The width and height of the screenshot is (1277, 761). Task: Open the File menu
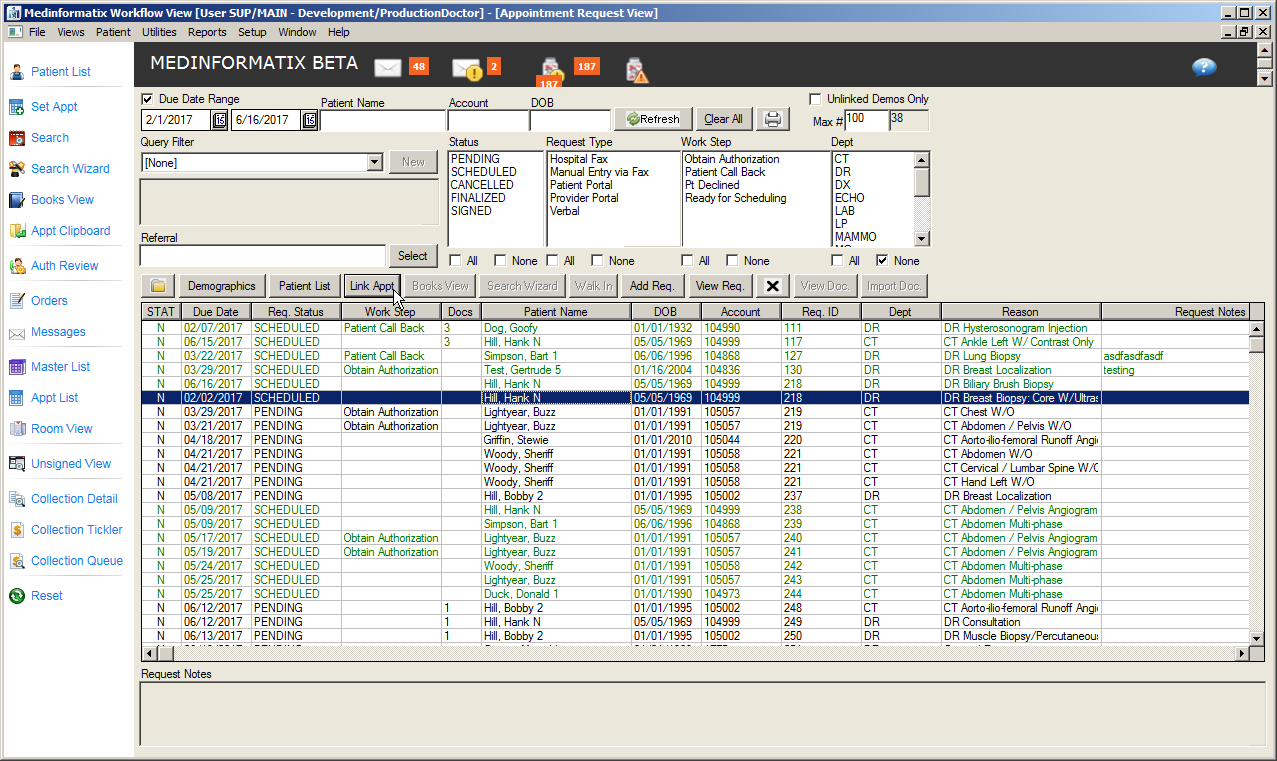coord(37,32)
